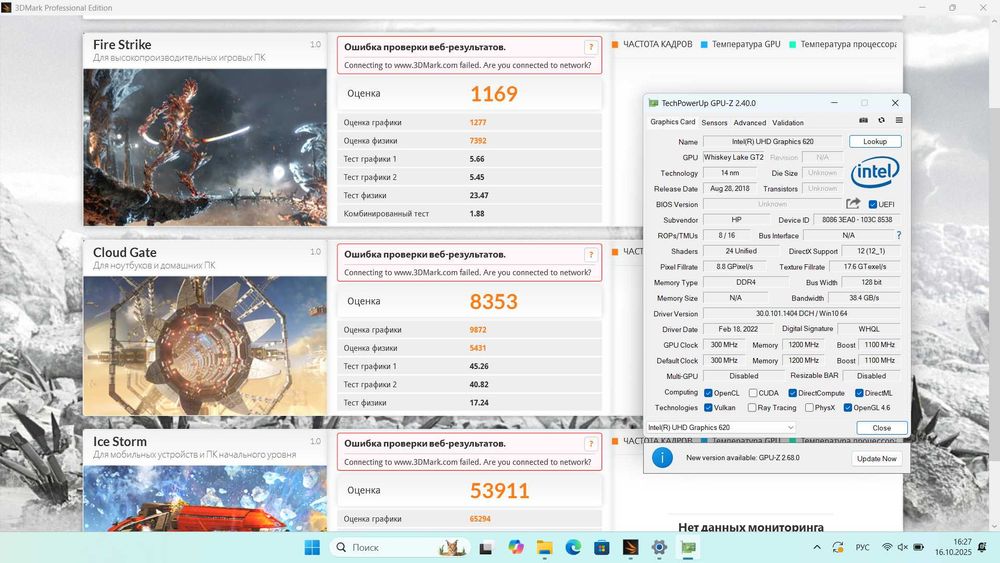
Task: Open Fire Strike error help question icon
Action: point(591,47)
